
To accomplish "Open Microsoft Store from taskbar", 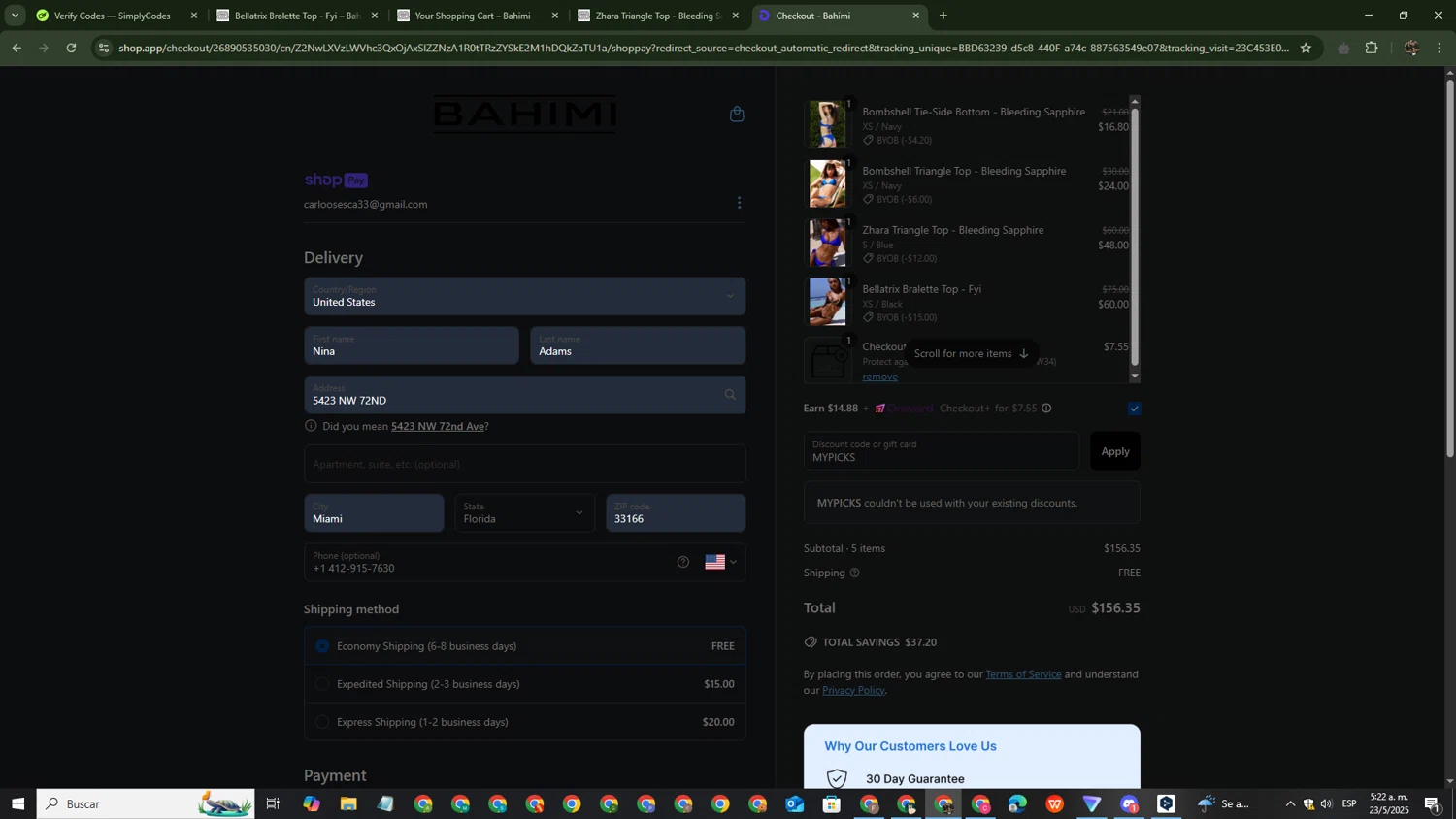I will click(832, 803).
